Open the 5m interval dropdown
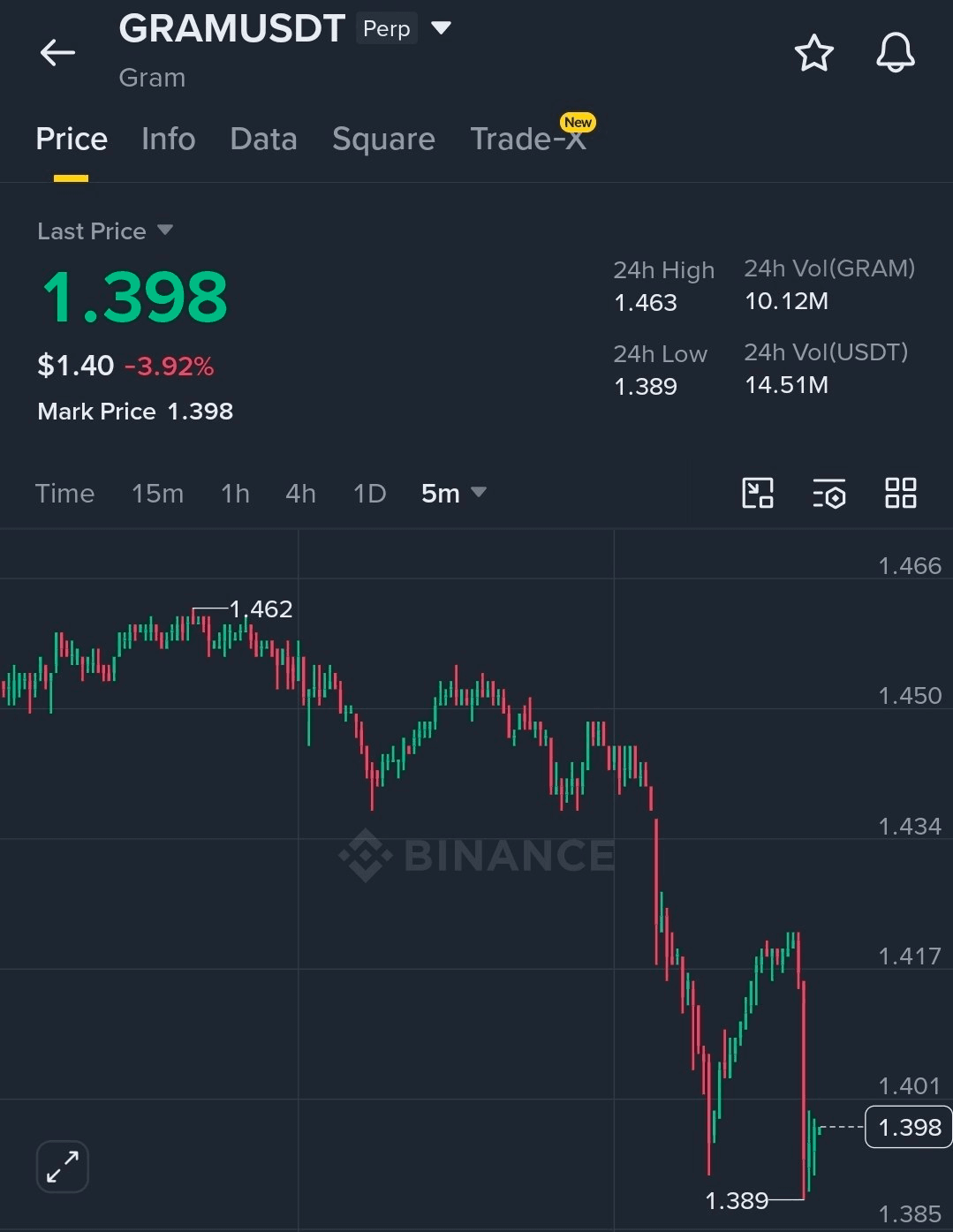 pos(453,494)
